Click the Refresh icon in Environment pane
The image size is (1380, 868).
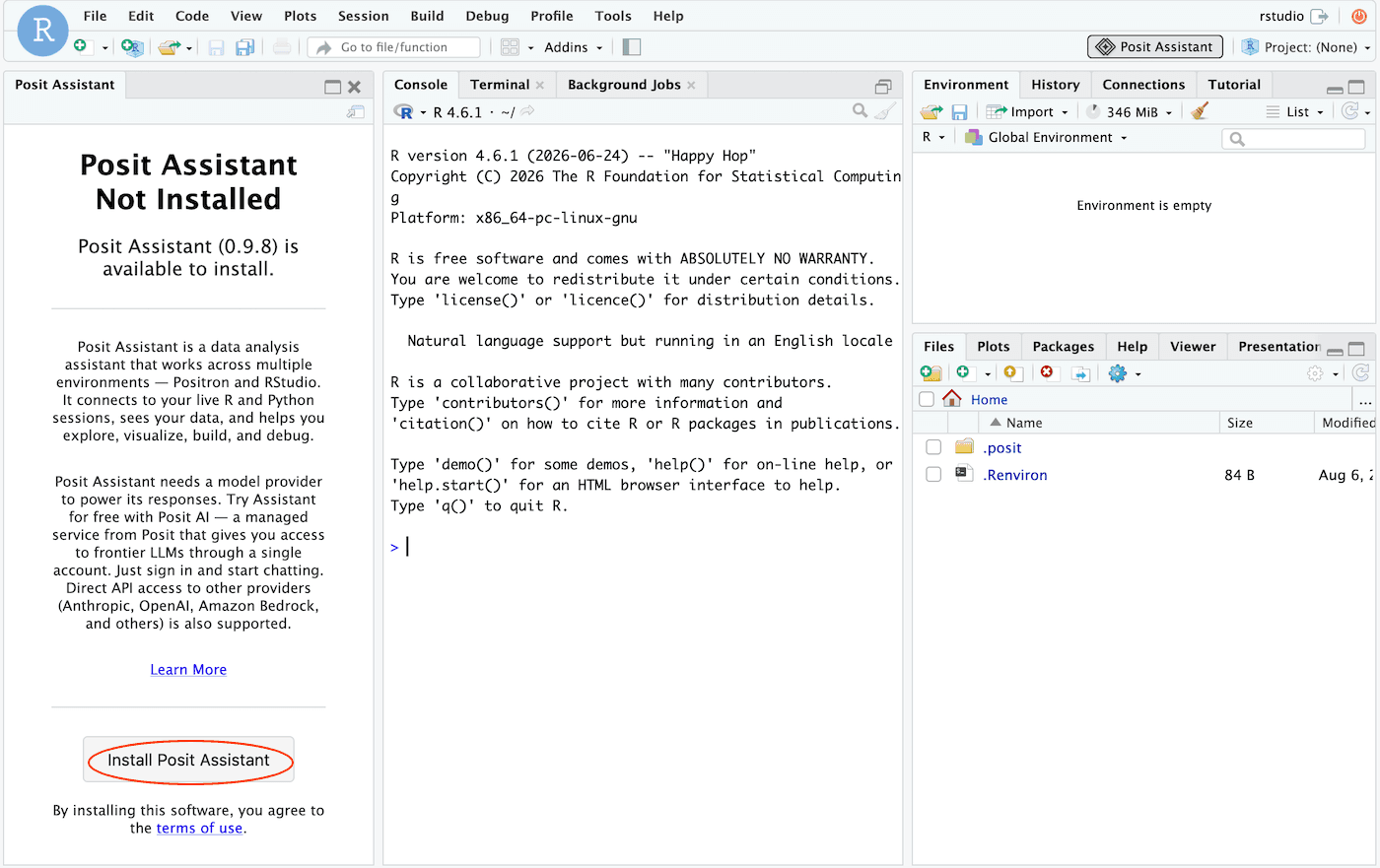[1350, 111]
